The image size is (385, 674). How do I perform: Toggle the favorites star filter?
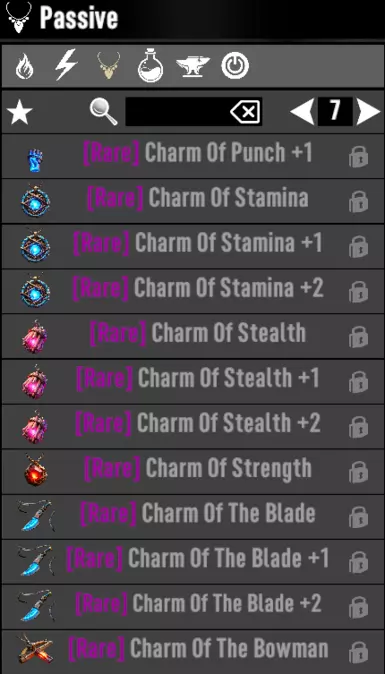[x=20, y=113]
